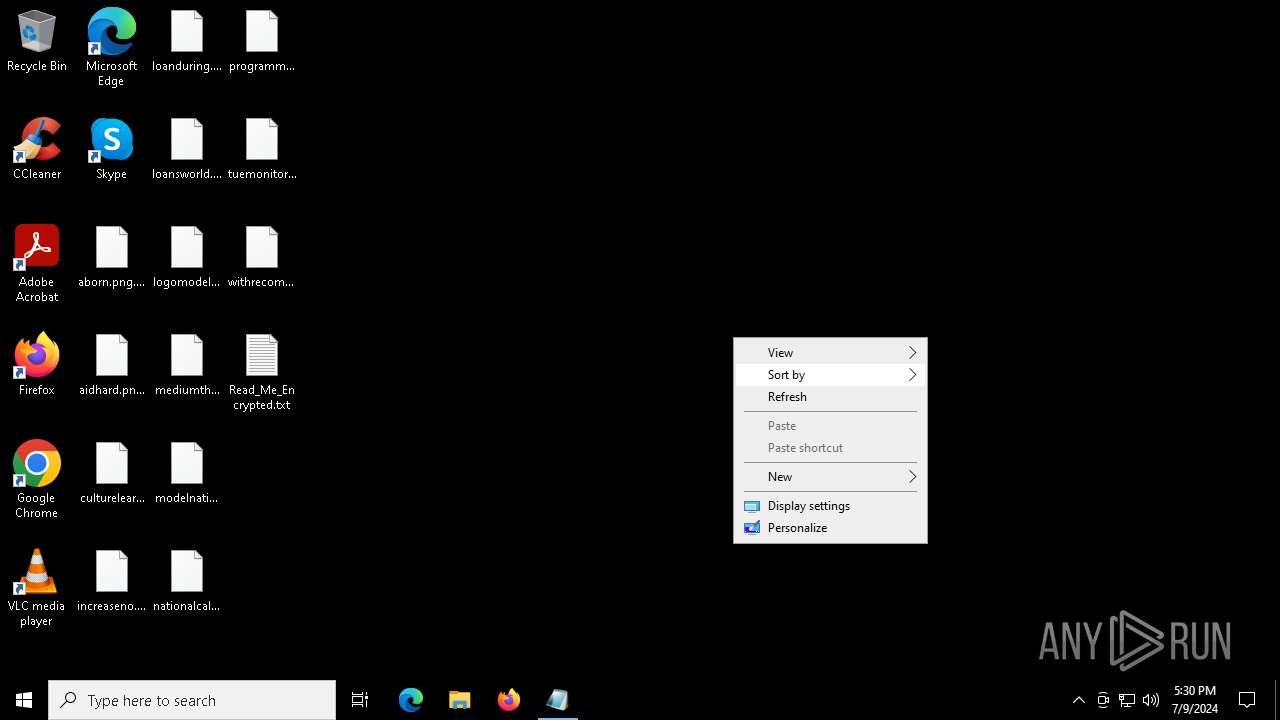Show hidden system tray icons
1280x720 pixels.
1079,700
